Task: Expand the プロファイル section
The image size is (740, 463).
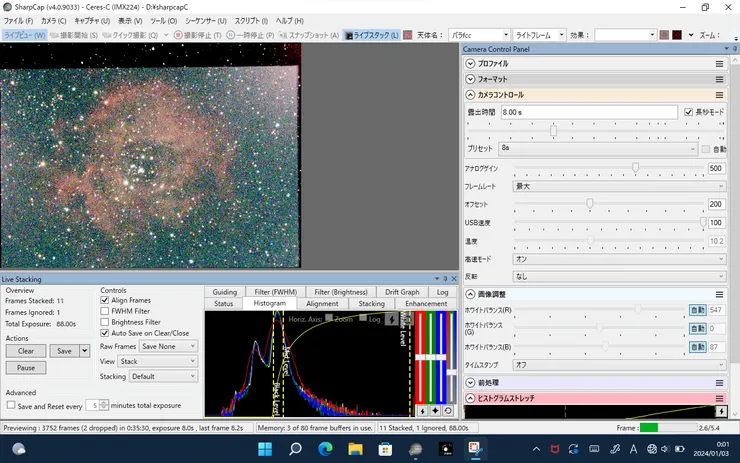Action: tap(471, 64)
